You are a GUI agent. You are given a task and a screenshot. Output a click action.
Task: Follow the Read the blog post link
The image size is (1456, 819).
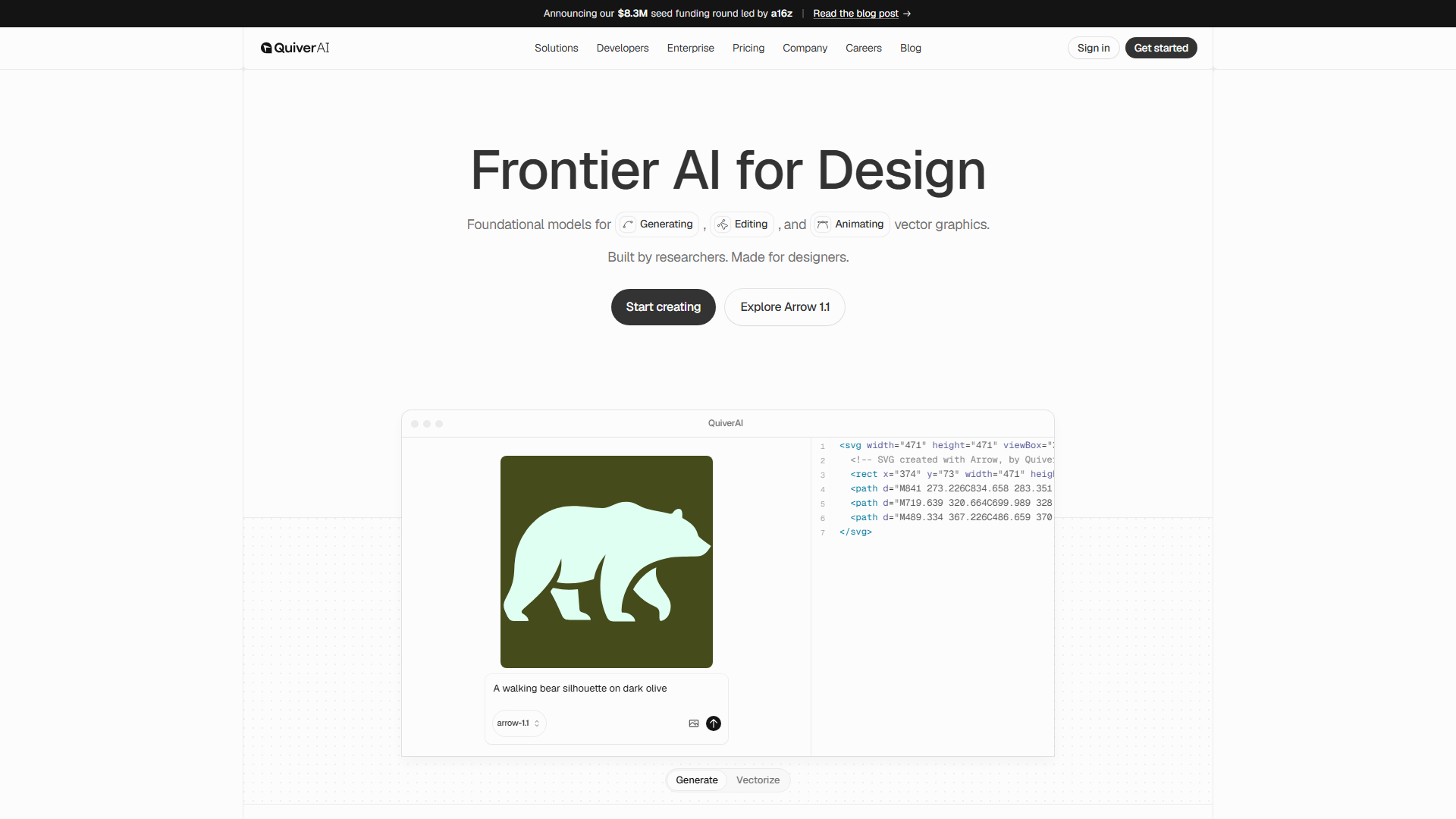(x=855, y=14)
